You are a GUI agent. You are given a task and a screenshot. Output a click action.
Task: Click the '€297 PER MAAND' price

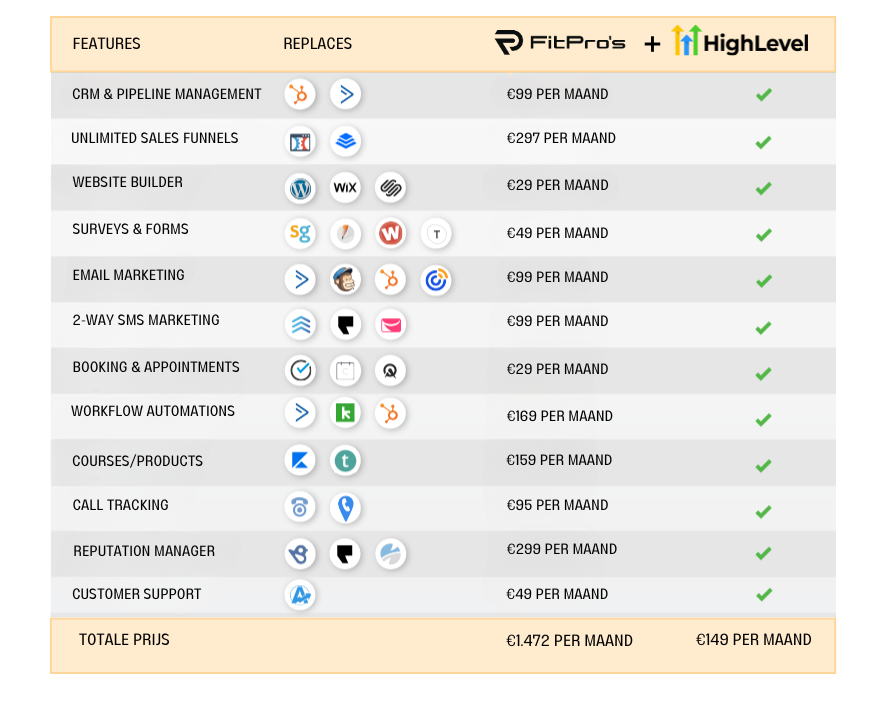(561, 138)
